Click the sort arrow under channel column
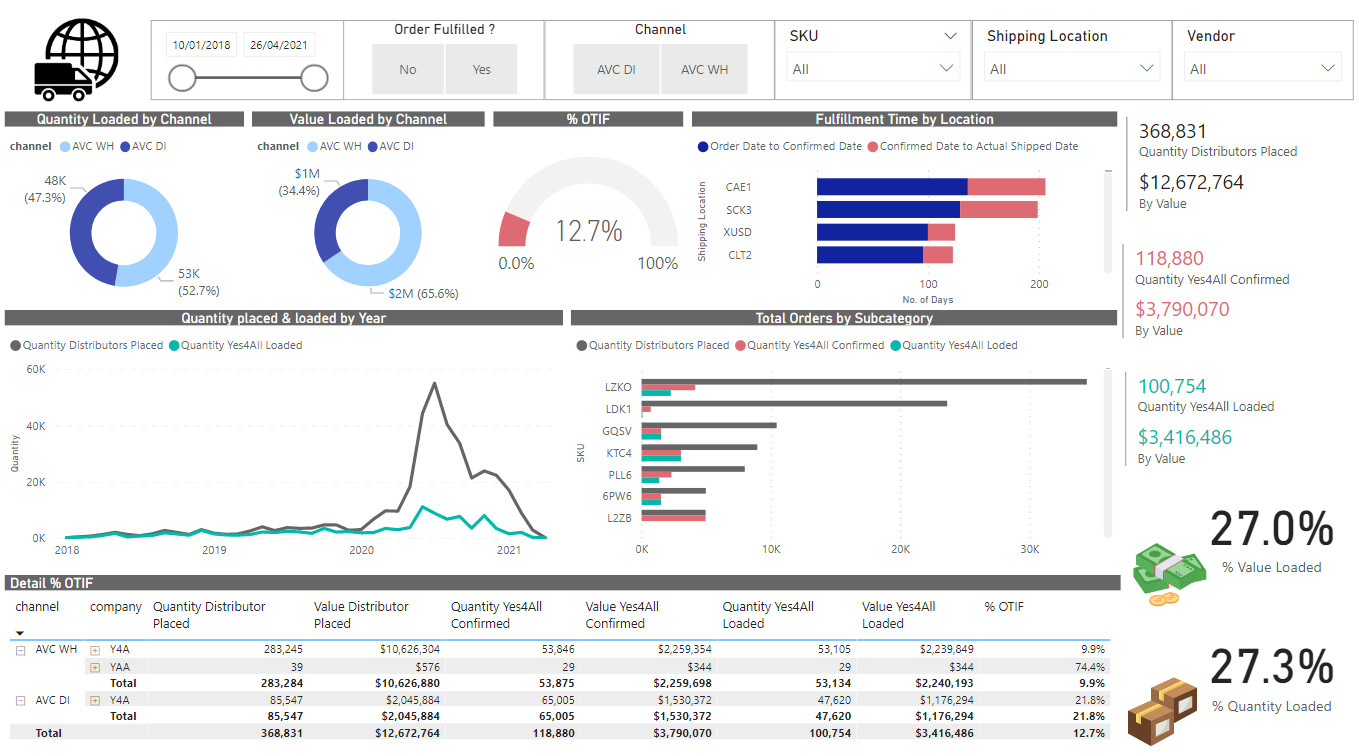Screen dimensions: 1359x756 coord(20,633)
